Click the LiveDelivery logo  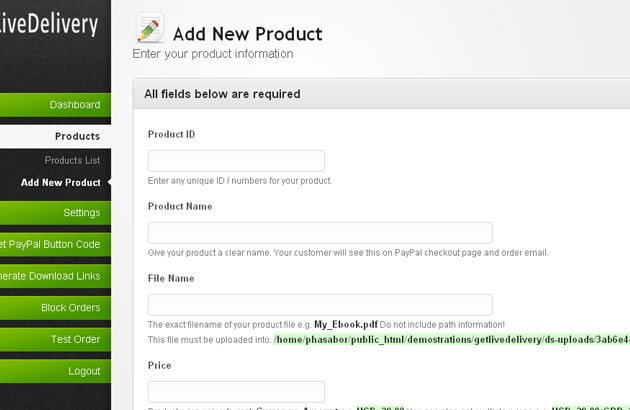pos(50,24)
